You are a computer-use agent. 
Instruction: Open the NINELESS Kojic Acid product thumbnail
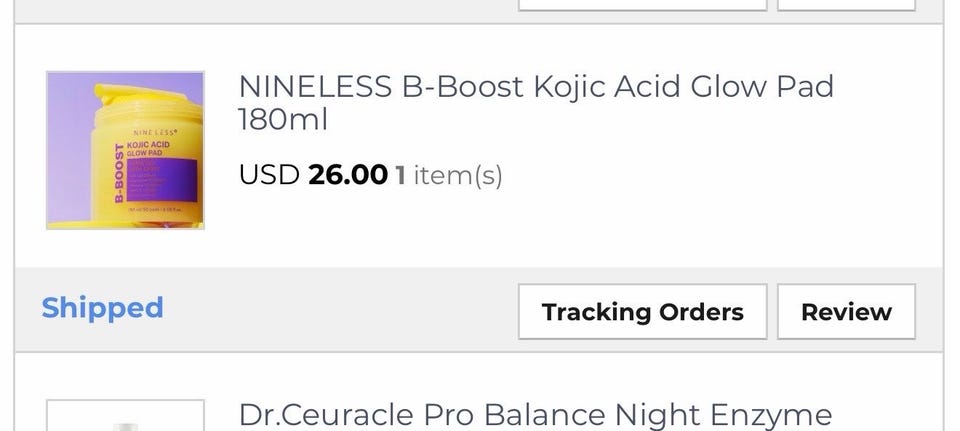[125, 150]
